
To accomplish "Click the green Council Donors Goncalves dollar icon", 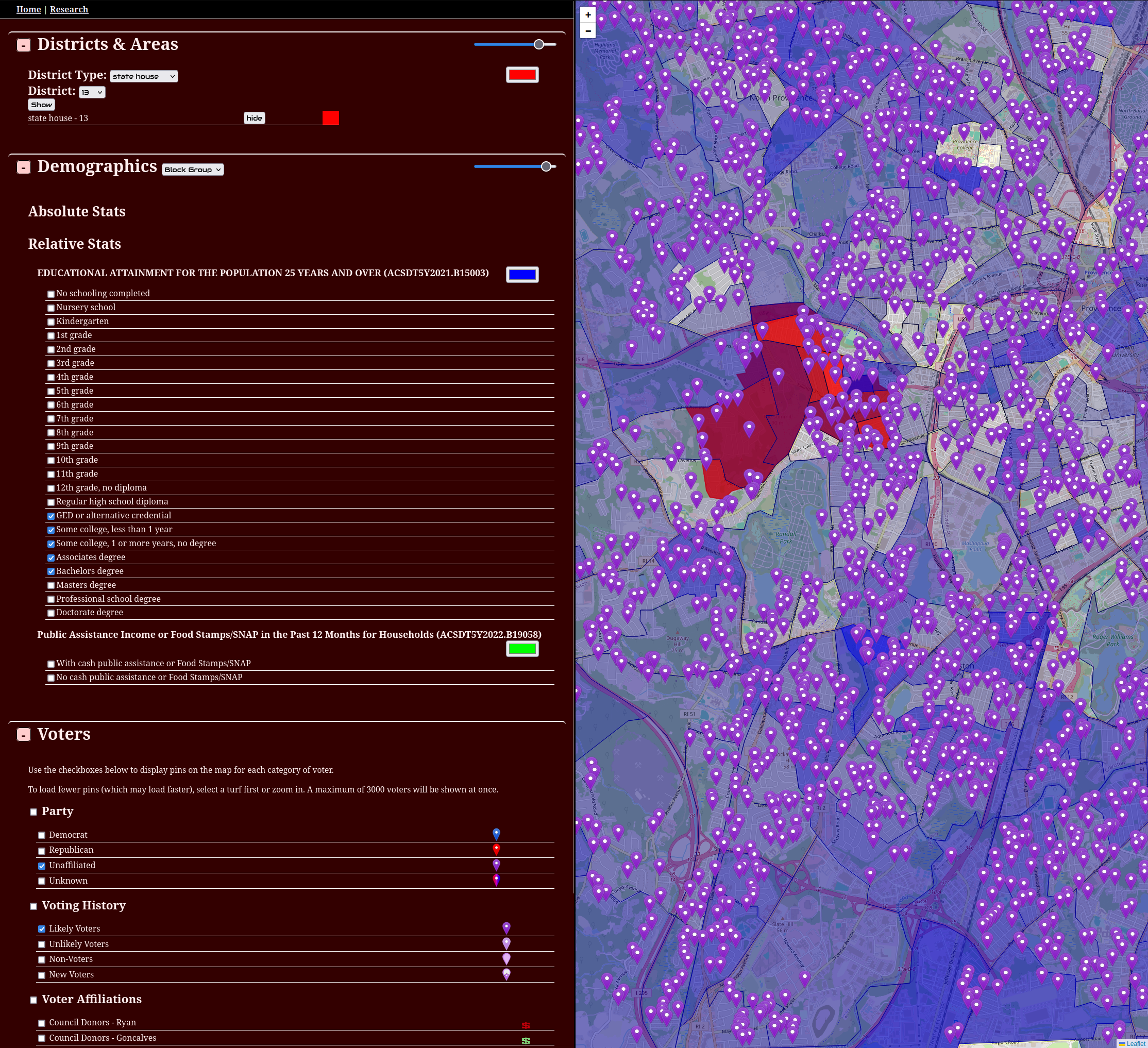I will coord(525,1041).
